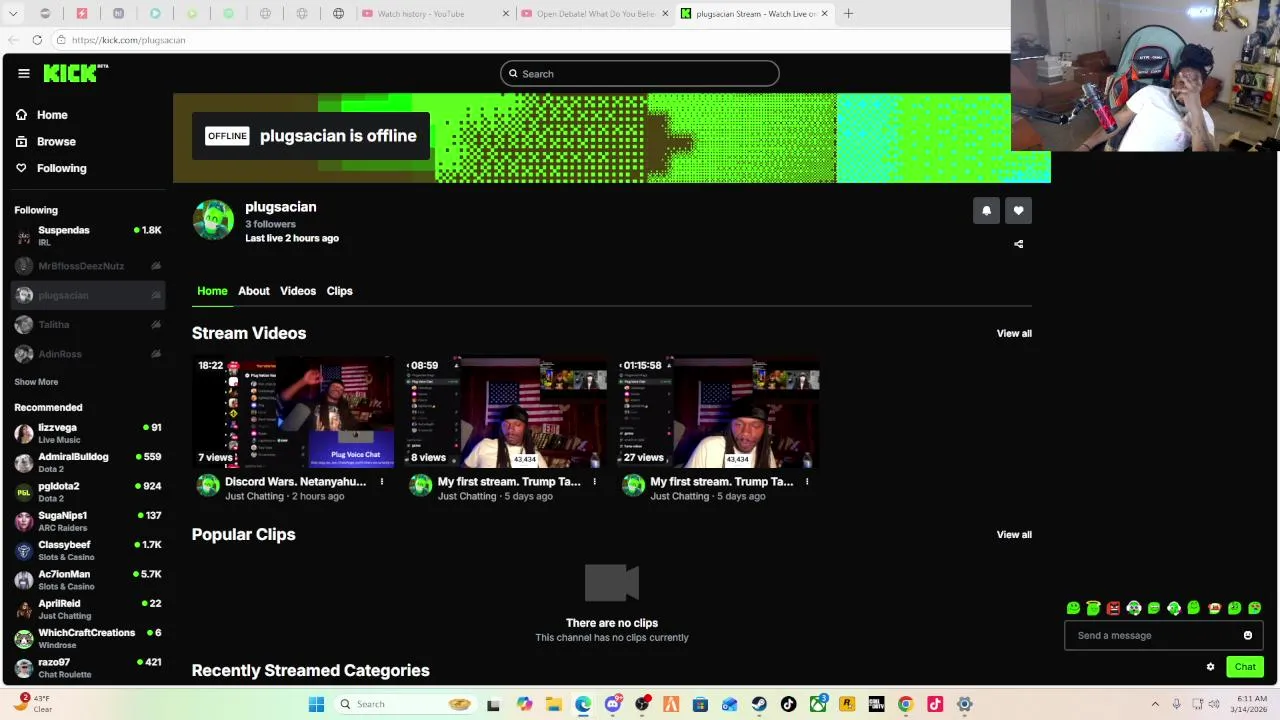Expand Show more followed channels
The image size is (1280, 720).
36,382
